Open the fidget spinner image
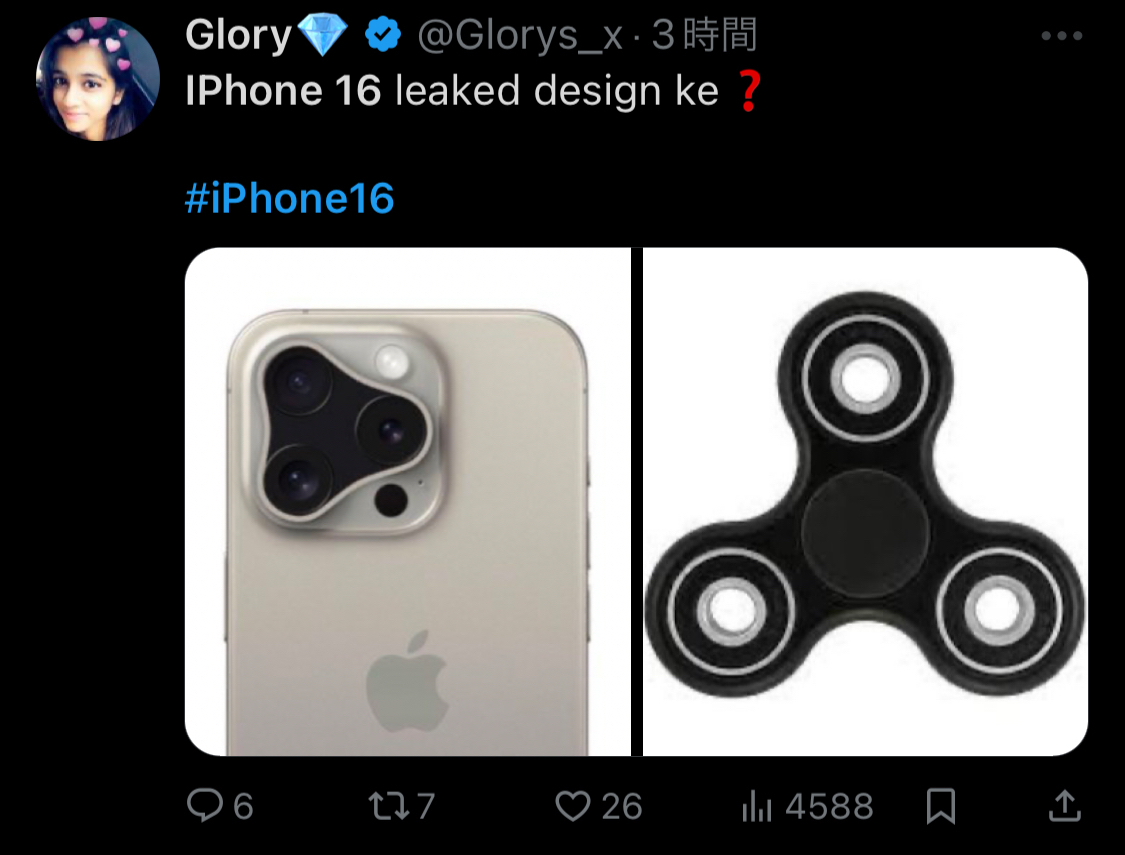Screen dimensions: 1125x855 865,501
